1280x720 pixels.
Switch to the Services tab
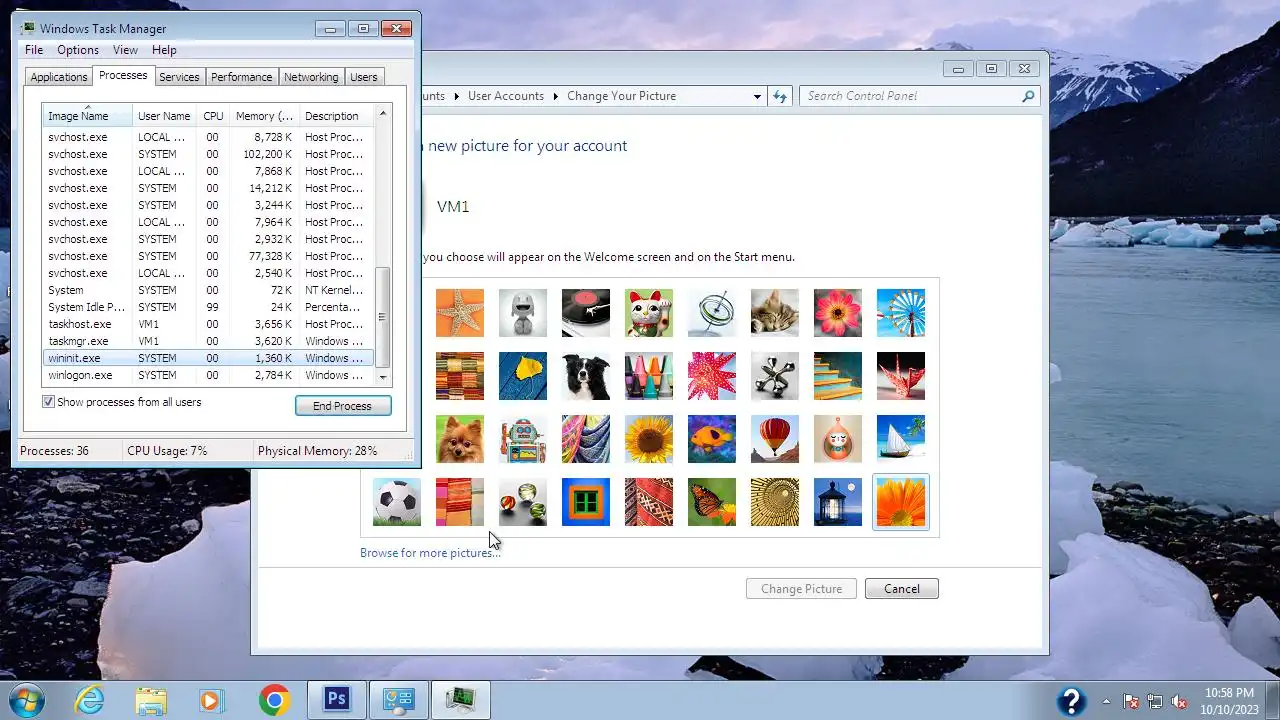179,77
